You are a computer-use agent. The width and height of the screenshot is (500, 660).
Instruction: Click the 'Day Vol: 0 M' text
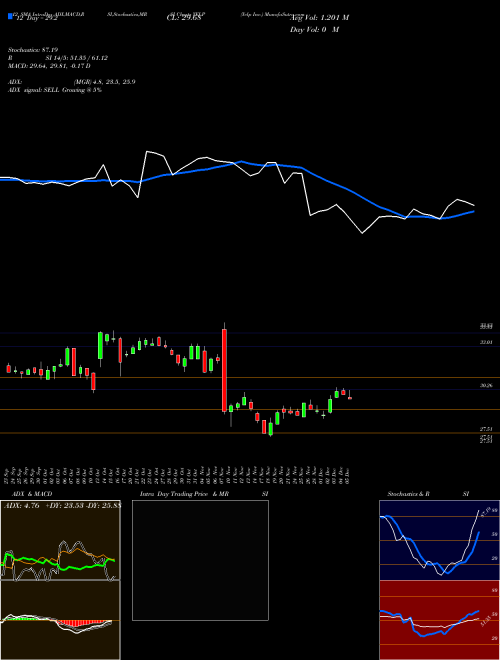[x=314, y=29]
